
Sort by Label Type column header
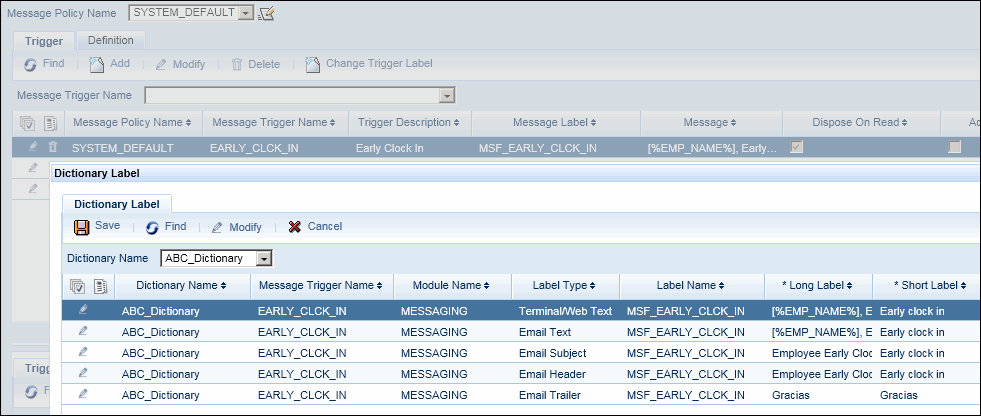click(x=557, y=286)
